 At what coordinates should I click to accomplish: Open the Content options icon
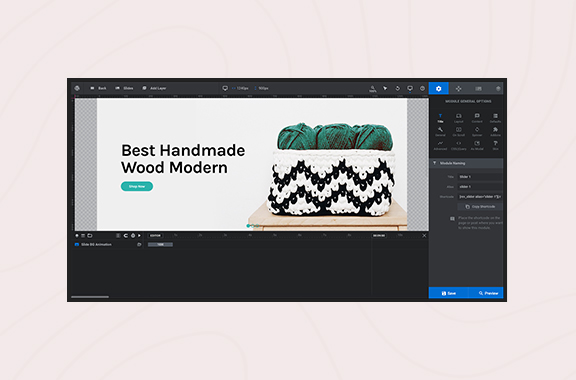click(x=477, y=118)
